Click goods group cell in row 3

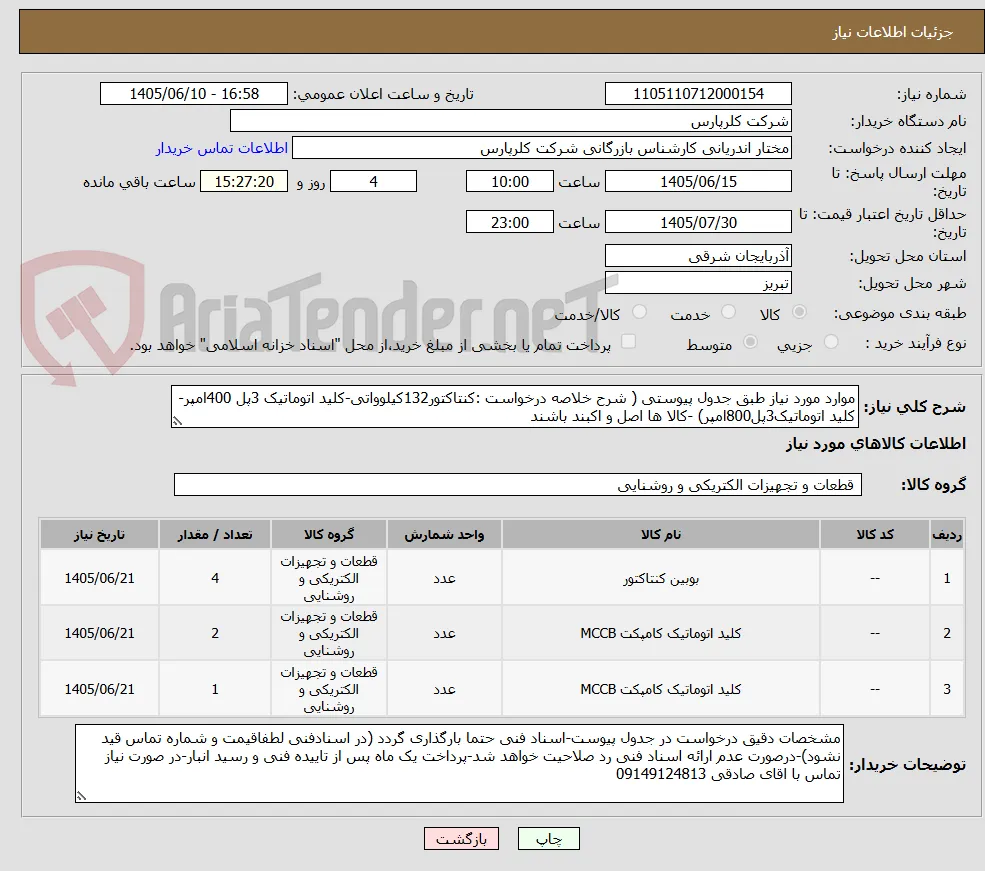click(329, 689)
